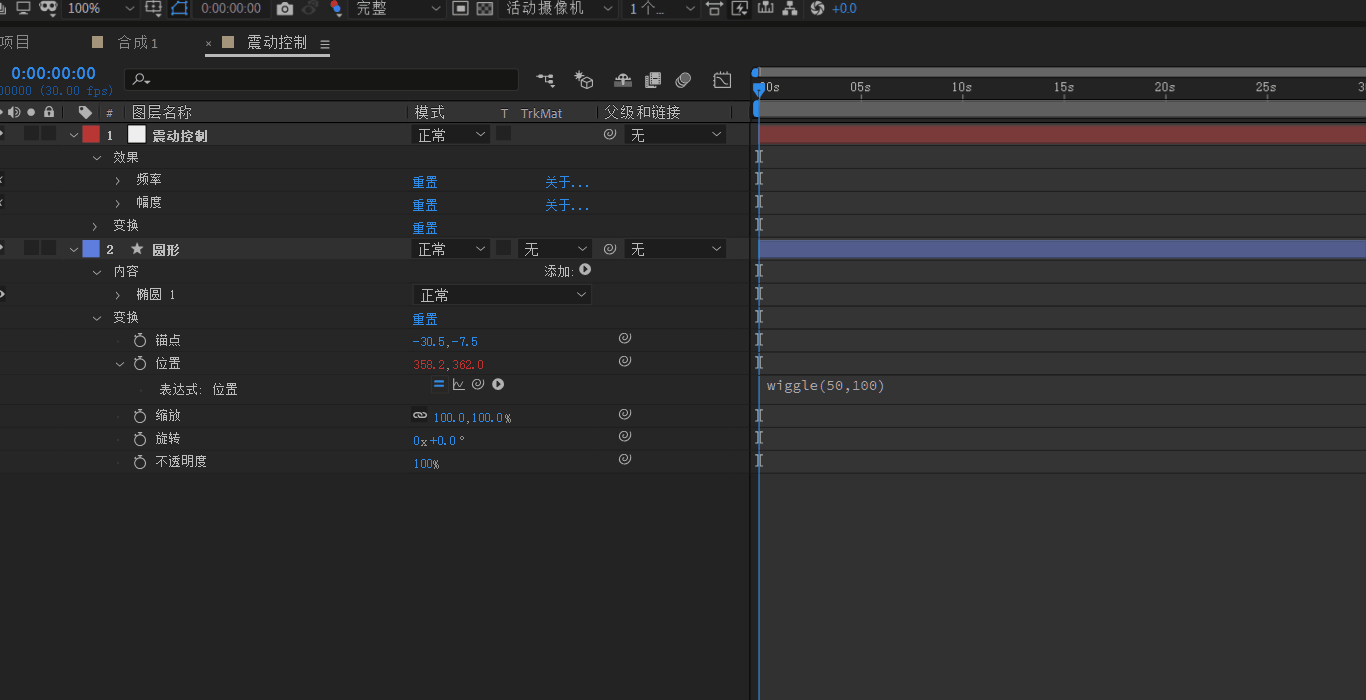Screen dimensions: 1366x700
Task: Click the blue label color of 圆形
Action: [x=91, y=248]
